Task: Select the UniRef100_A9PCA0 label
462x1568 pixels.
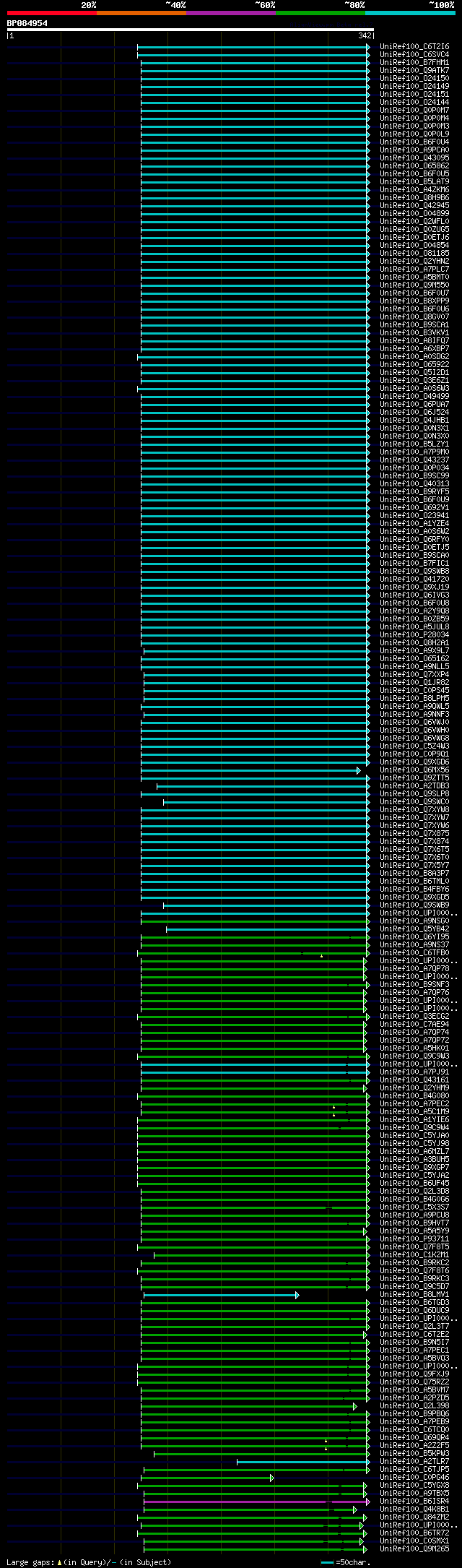Action: tap(414, 150)
